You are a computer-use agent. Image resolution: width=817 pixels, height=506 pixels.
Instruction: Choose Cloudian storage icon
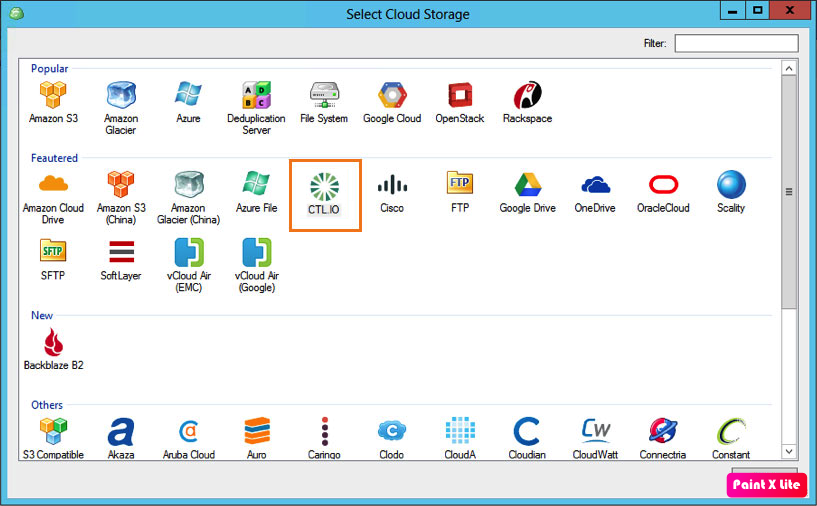tap(527, 431)
